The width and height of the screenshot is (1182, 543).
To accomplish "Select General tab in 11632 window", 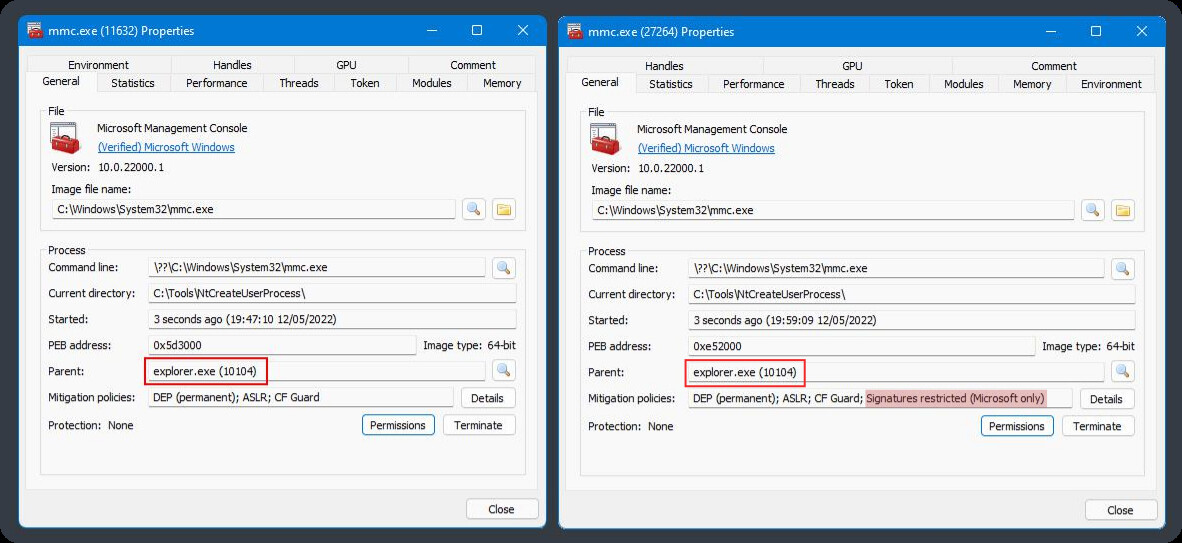I will (x=60, y=81).
